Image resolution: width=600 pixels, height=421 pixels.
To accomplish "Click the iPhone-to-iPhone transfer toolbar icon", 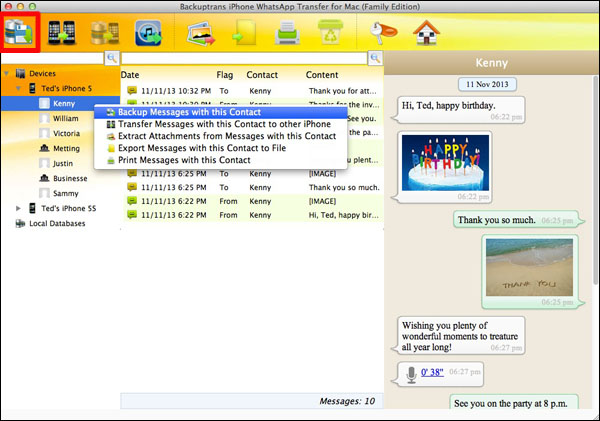I will pos(62,33).
